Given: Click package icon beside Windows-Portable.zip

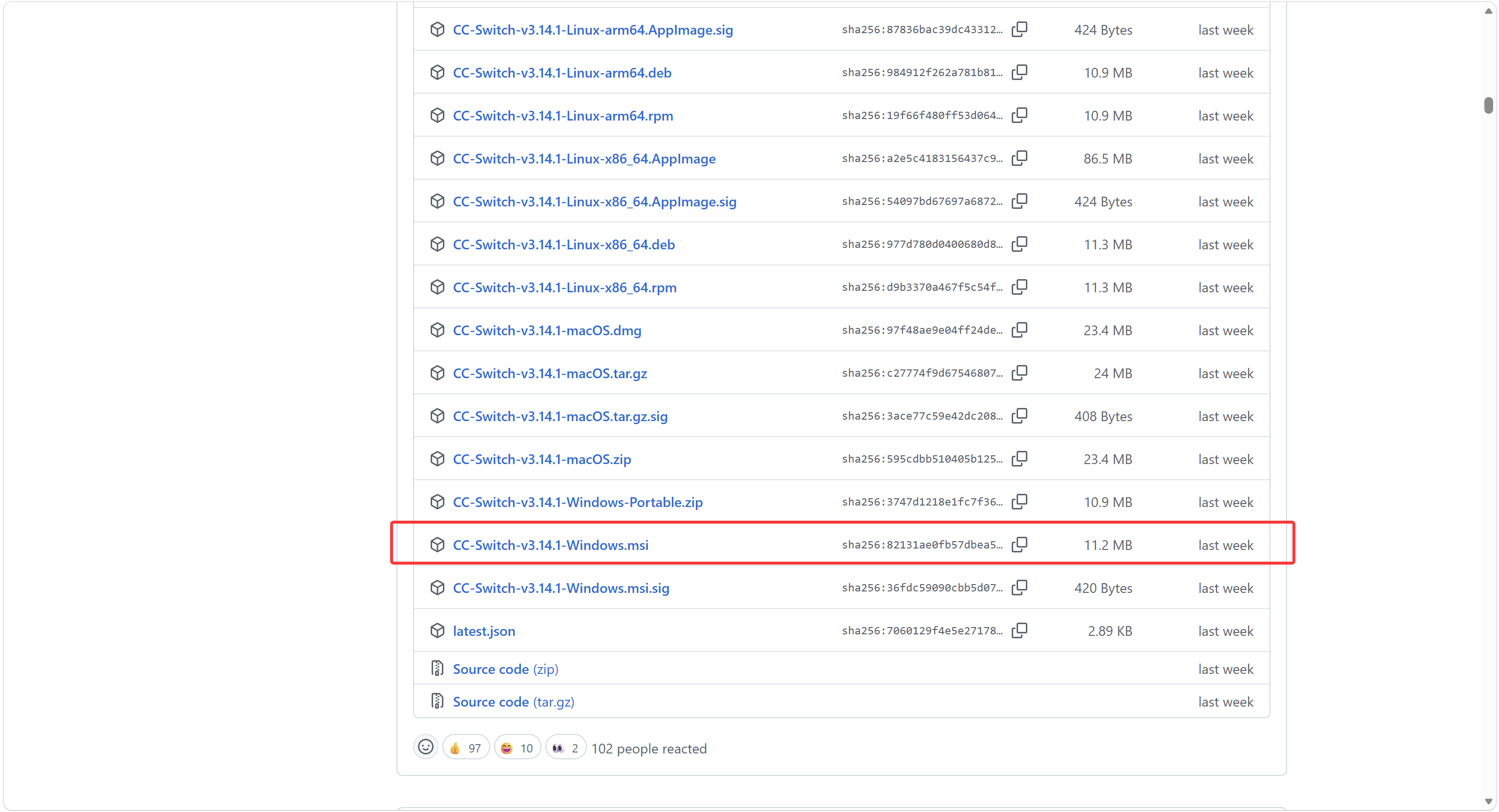Looking at the screenshot, I should 437,502.
